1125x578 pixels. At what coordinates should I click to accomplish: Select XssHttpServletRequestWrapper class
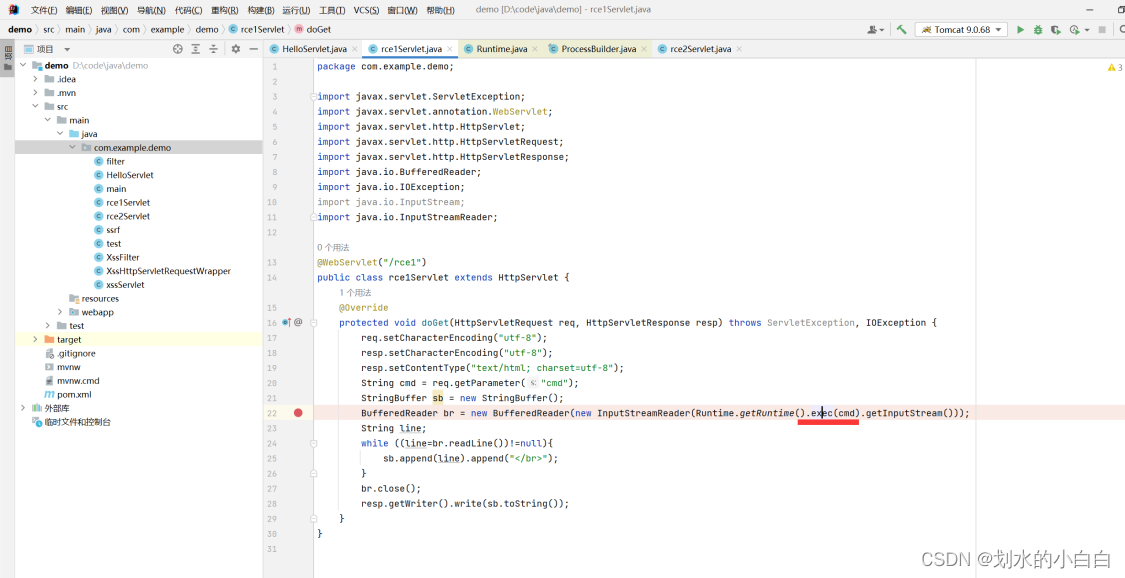click(168, 271)
